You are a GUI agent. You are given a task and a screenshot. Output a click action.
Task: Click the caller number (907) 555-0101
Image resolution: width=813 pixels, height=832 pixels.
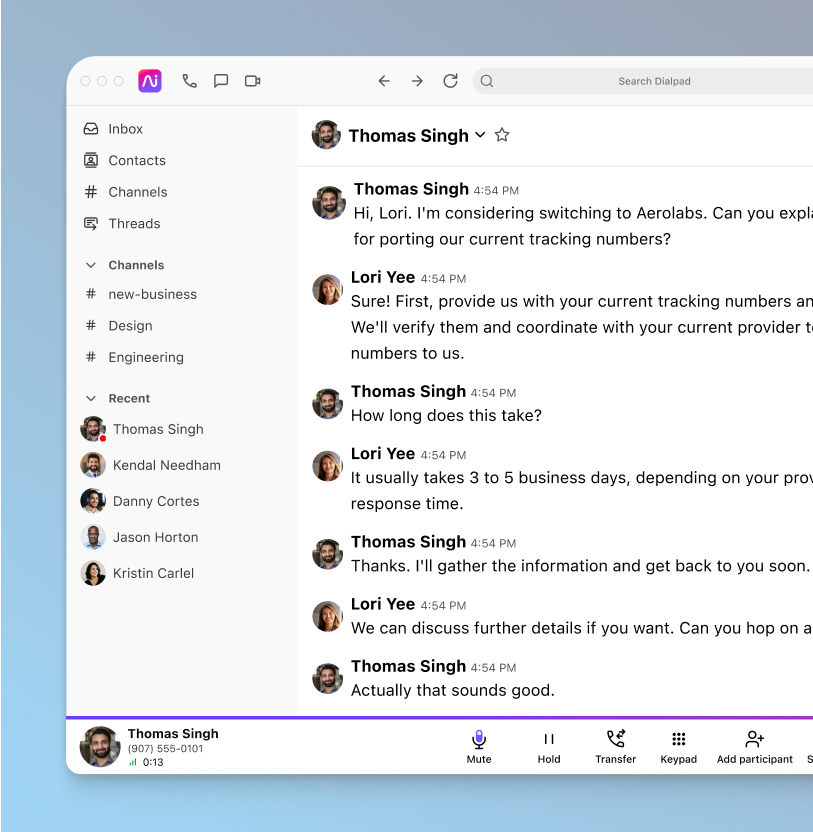(165, 749)
